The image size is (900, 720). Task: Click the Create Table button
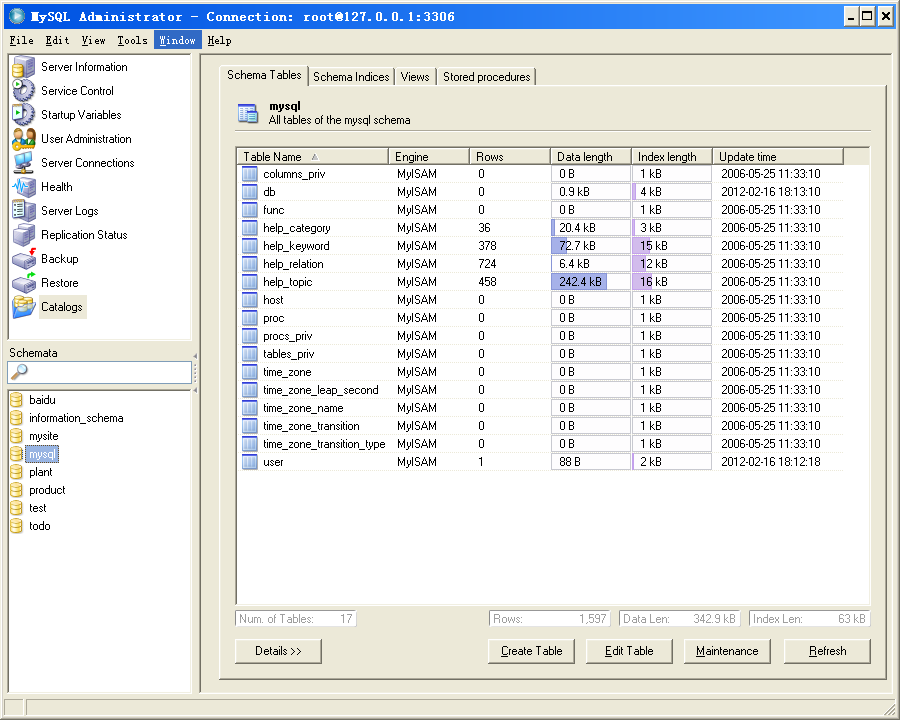click(x=532, y=651)
